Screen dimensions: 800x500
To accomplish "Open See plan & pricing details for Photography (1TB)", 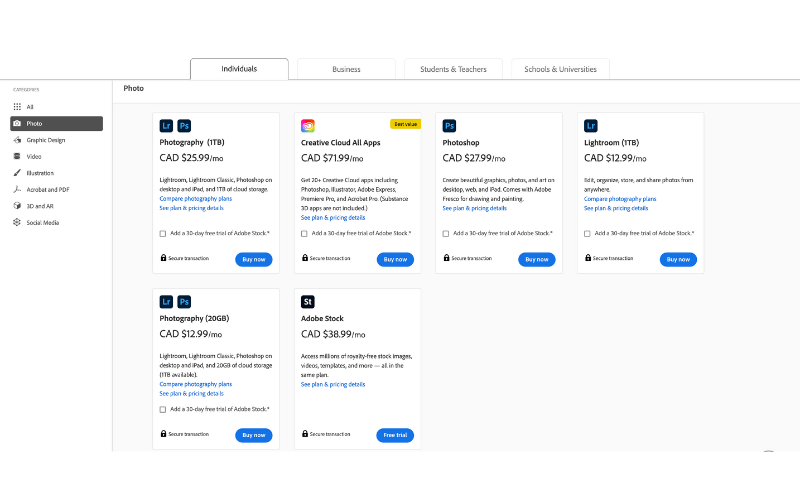I will click(x=191, y=208).
